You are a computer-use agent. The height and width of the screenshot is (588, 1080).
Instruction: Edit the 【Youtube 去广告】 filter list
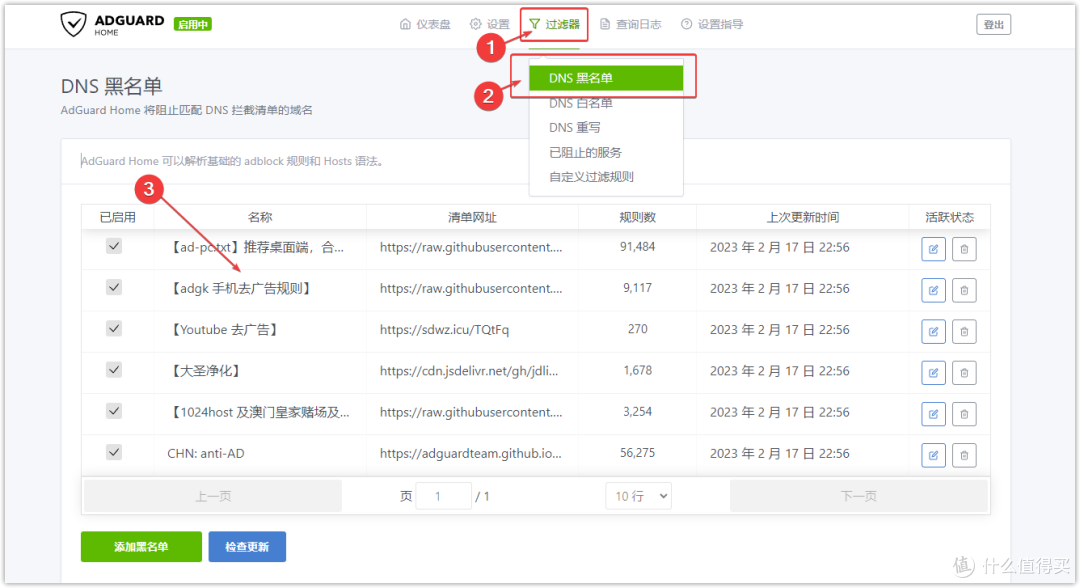point(932,331)
